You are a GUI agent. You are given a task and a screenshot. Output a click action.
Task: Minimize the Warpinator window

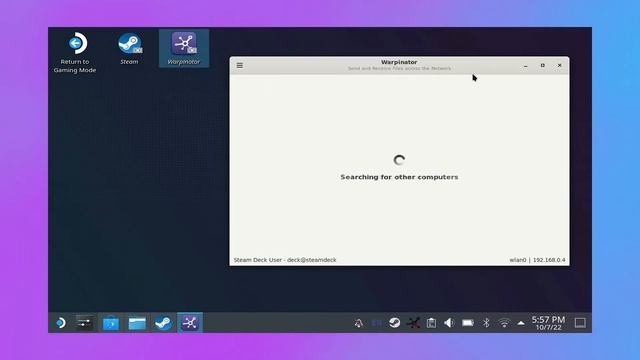point(526,66)
